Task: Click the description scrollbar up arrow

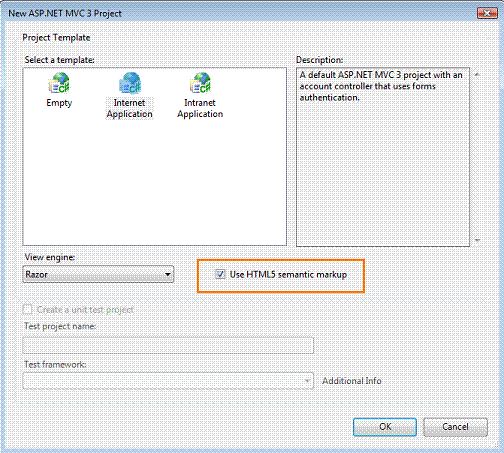Action: [477, 74]
